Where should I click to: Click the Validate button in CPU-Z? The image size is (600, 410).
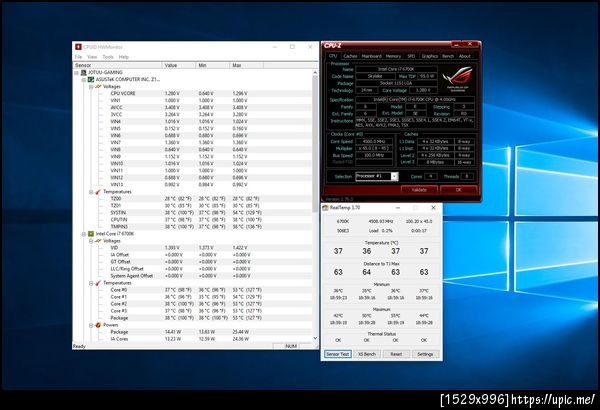coord(419,189)
